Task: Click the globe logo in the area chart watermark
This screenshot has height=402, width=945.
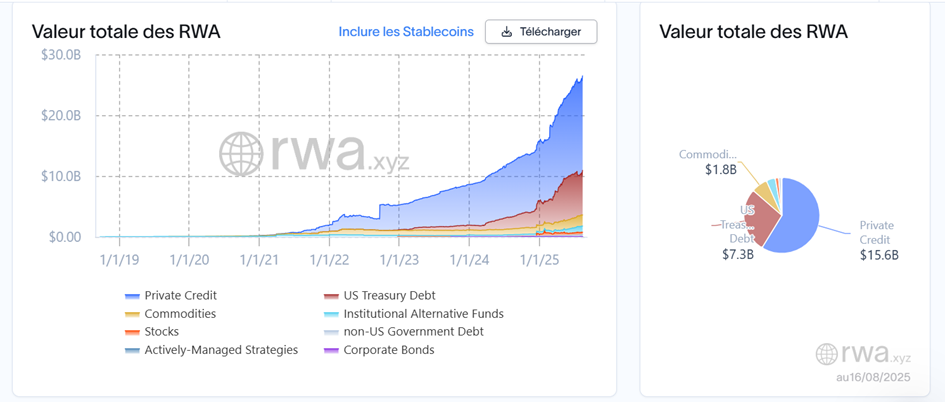Action: coord(243,154)
